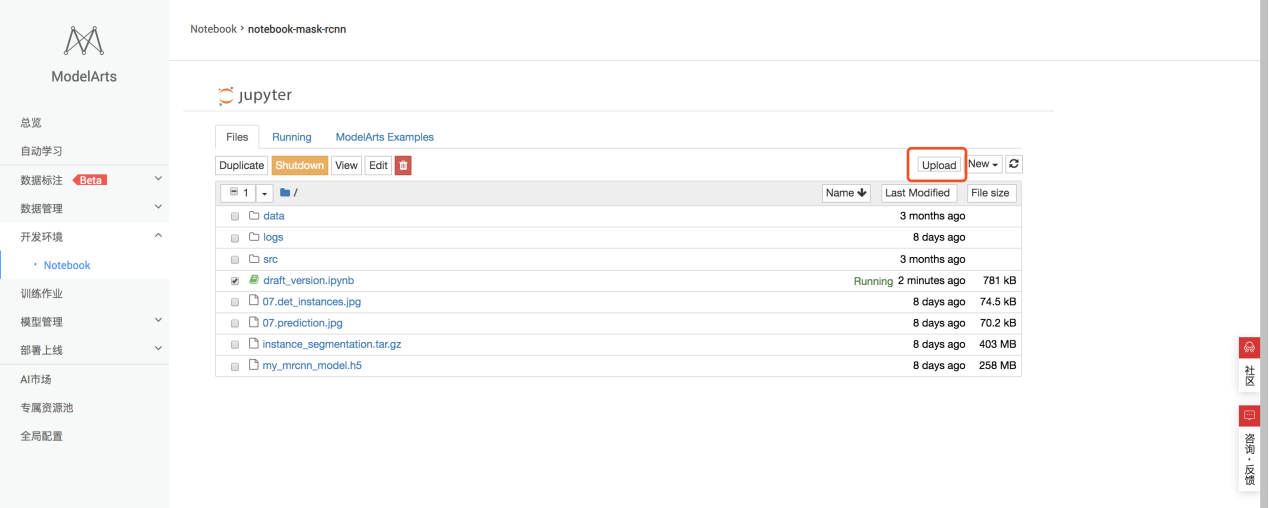Open the community headset icon panel
The width and height of the screenshot is (1269, 508).
(1249, 347)
